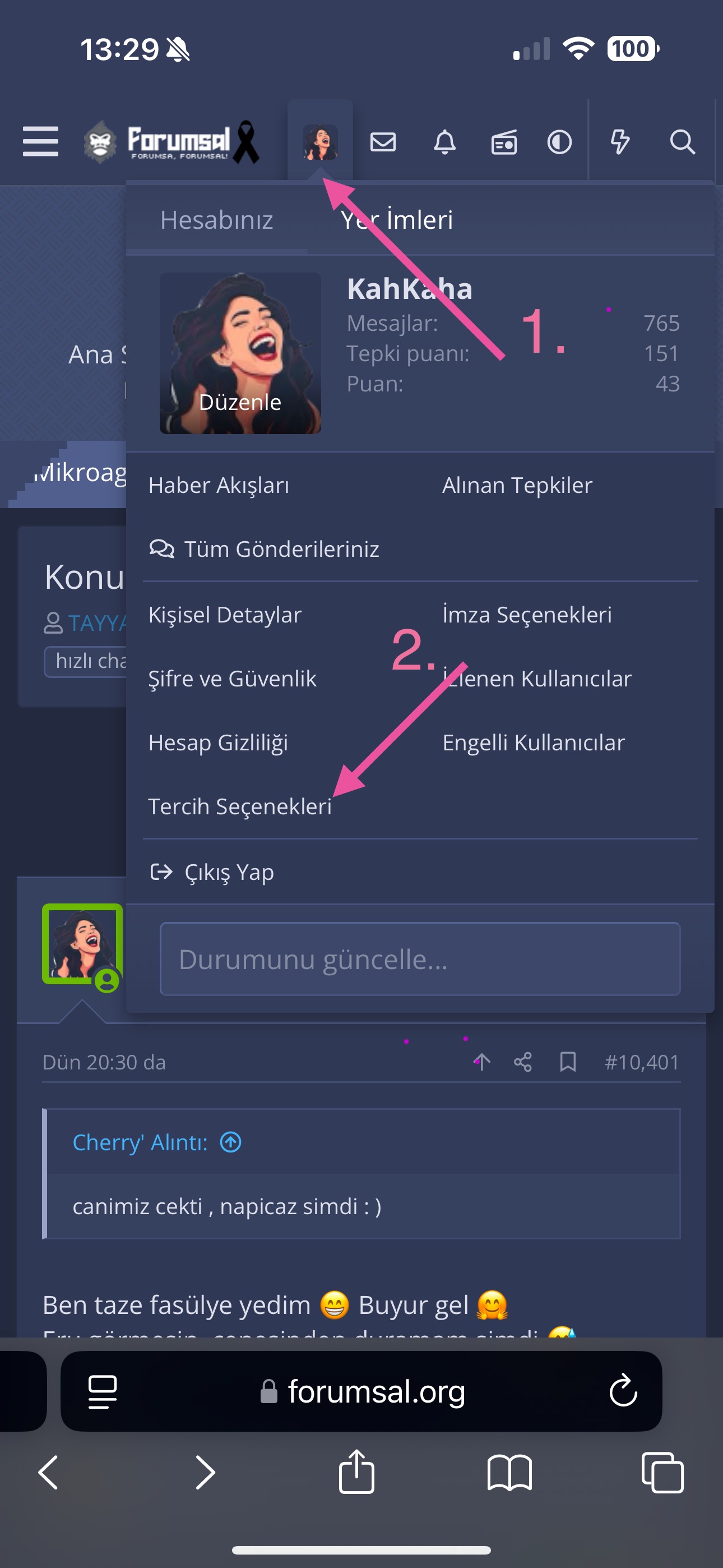Open Safari page settings menu icon

(x=102, y=1391)
